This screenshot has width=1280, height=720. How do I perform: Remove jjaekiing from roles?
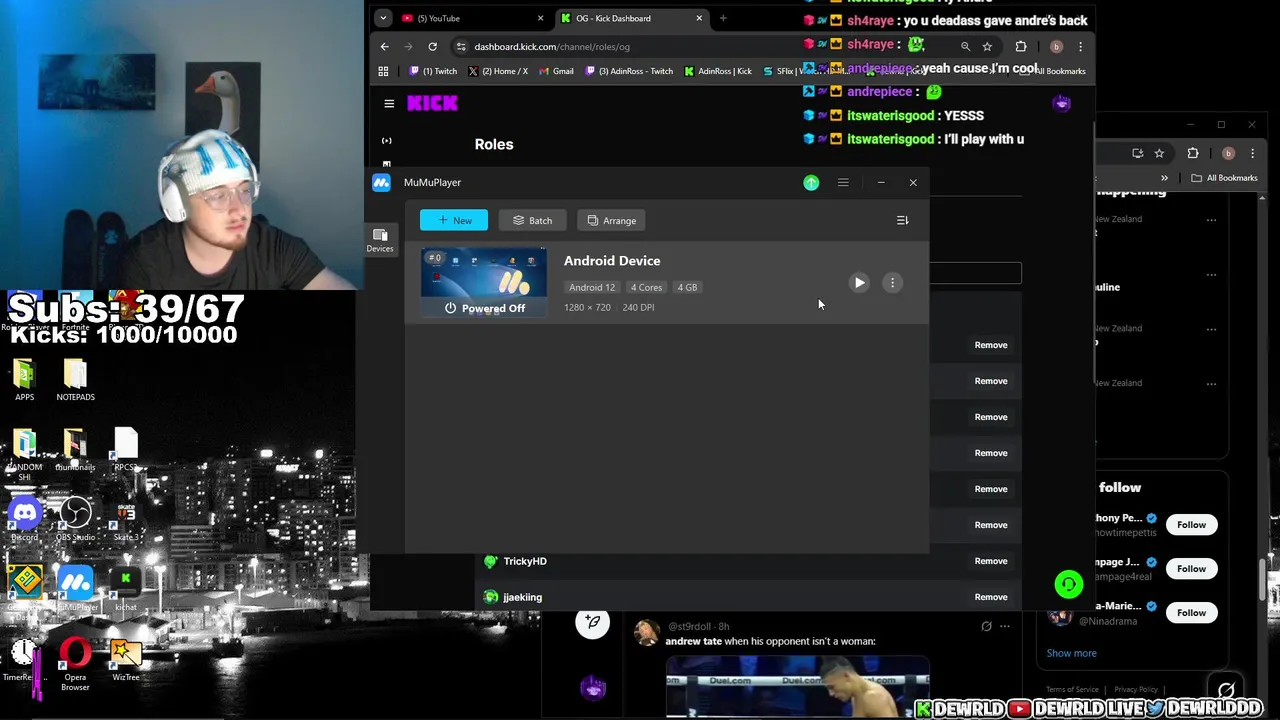click(x=991, y=597)
